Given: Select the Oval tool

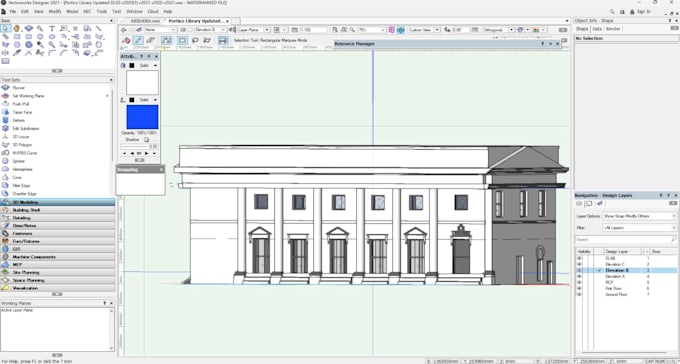Looking at the screenshot, I should 52,37.
